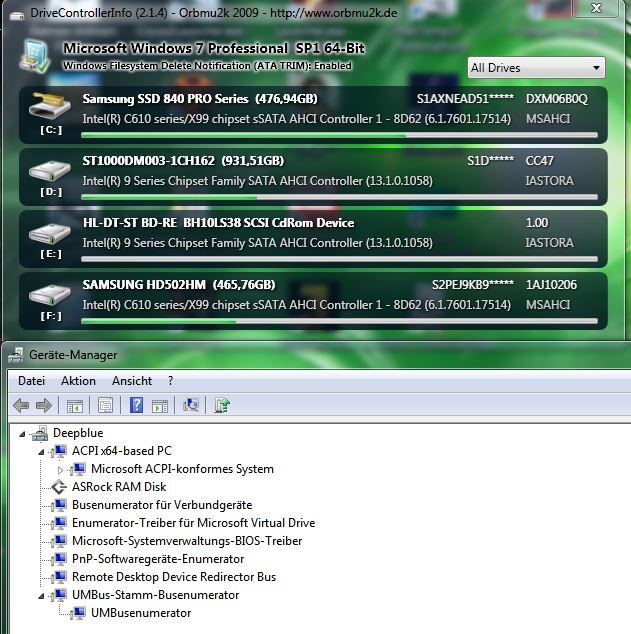The height and width of the screenshot is (634, 631).
Task: Select the Samsung SSD 840 PRO Series entry
Action: (x=313, y=115)
